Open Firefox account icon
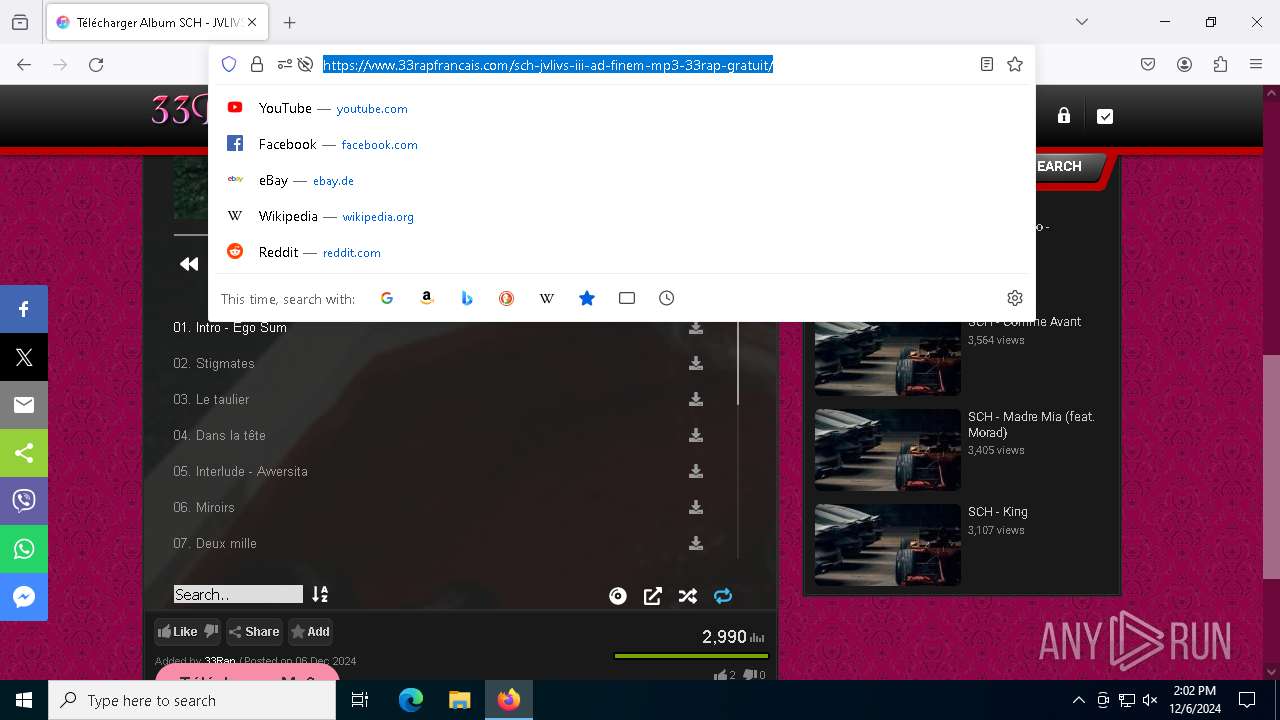Screen dimensions: 1280x720 [x=1184, y=64]
